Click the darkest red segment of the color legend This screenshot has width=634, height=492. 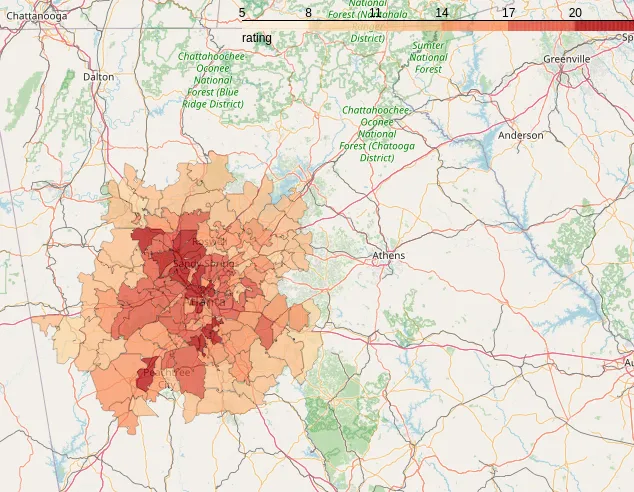click(604, 26)
